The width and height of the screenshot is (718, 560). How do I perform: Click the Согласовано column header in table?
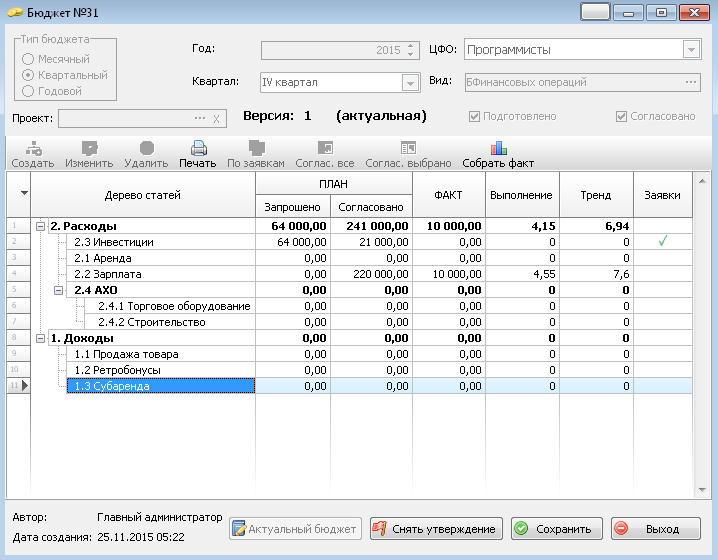pyautogui.click(x=371, y=207)
